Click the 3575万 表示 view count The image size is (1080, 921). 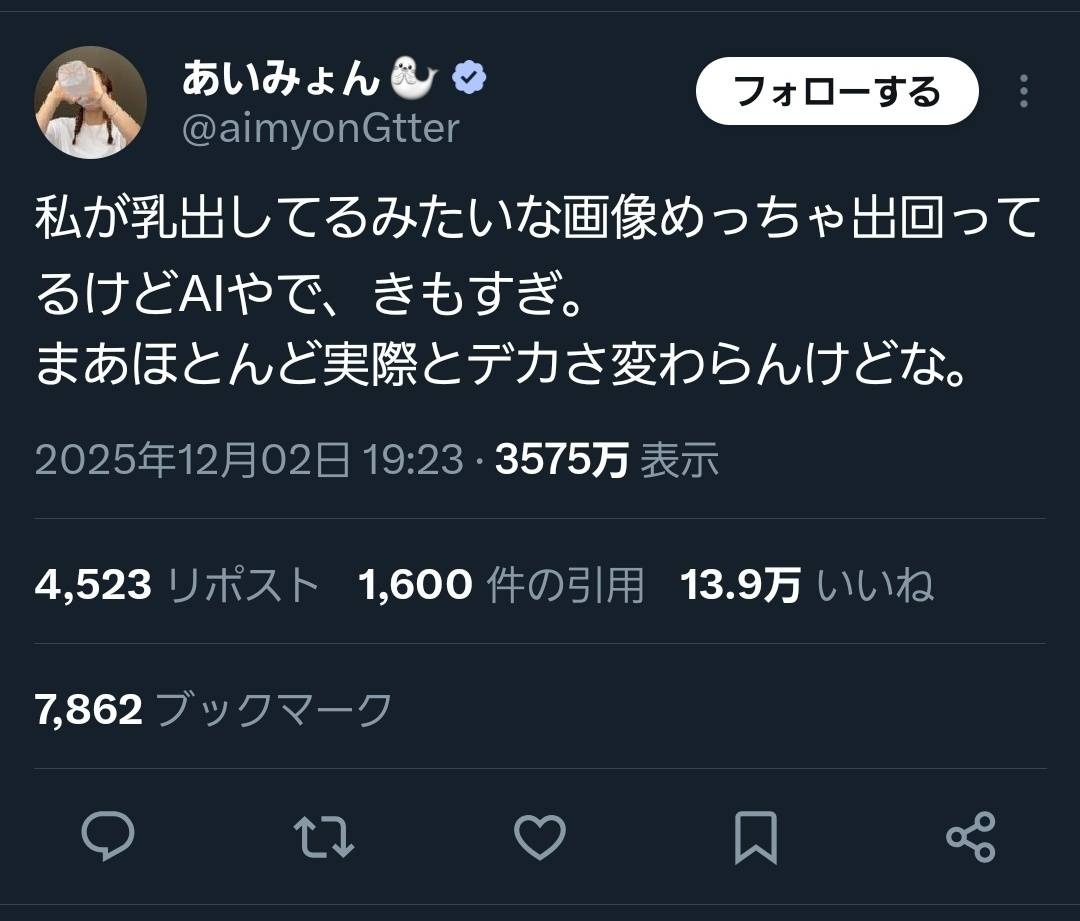point(606,461)
